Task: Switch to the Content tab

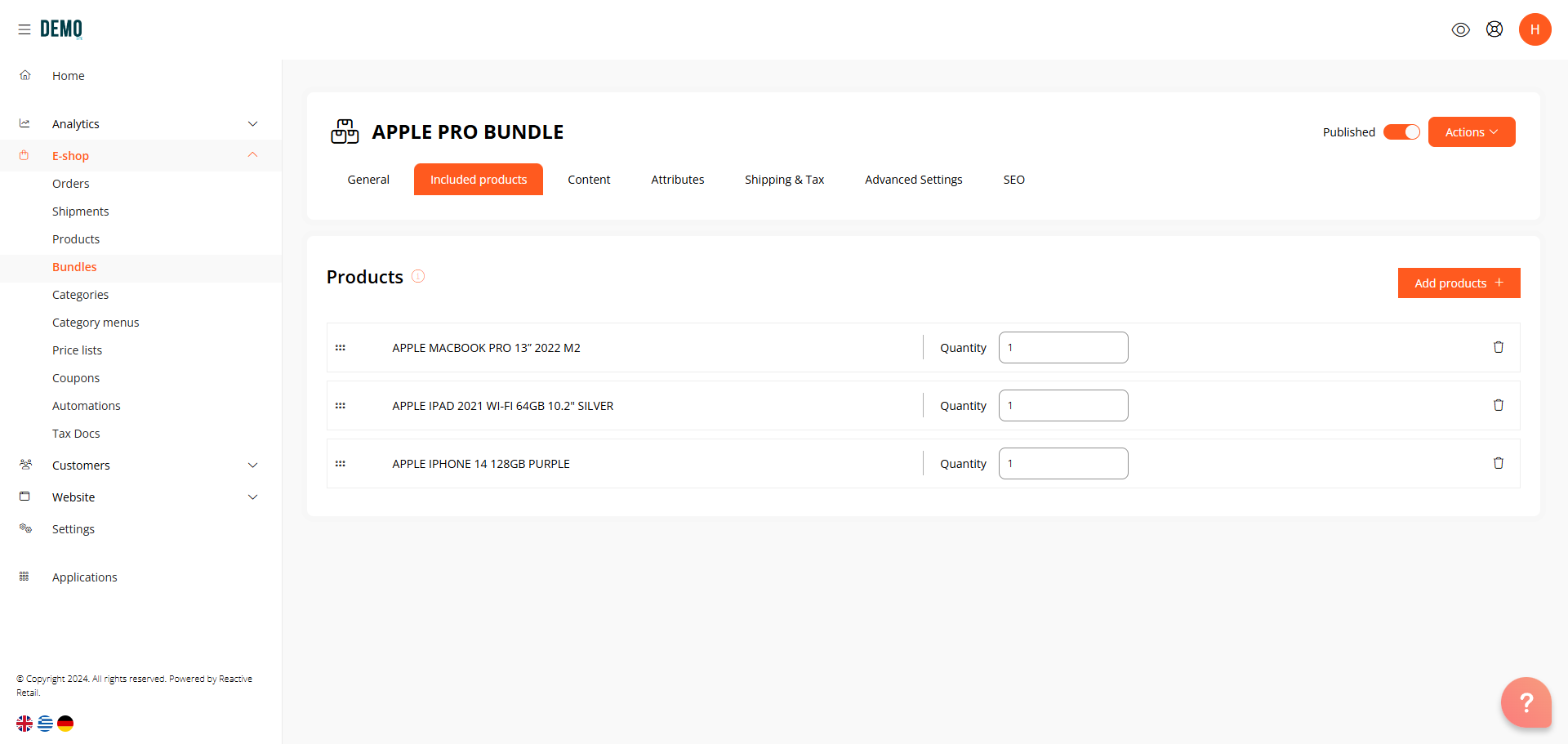Action: tap(589, 180)
